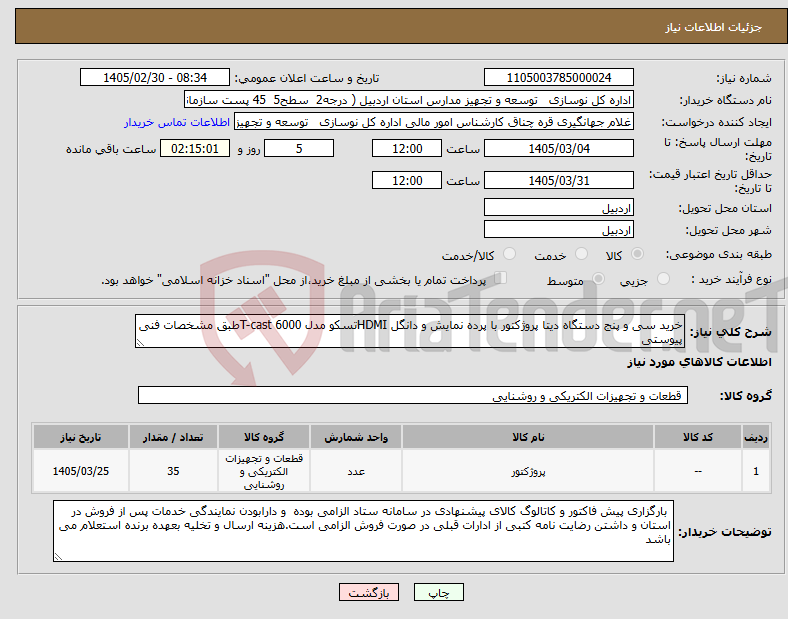Screen dimensions: 788x619
Task: Click the remaining days field showing 5
Action: coord(299,148)
